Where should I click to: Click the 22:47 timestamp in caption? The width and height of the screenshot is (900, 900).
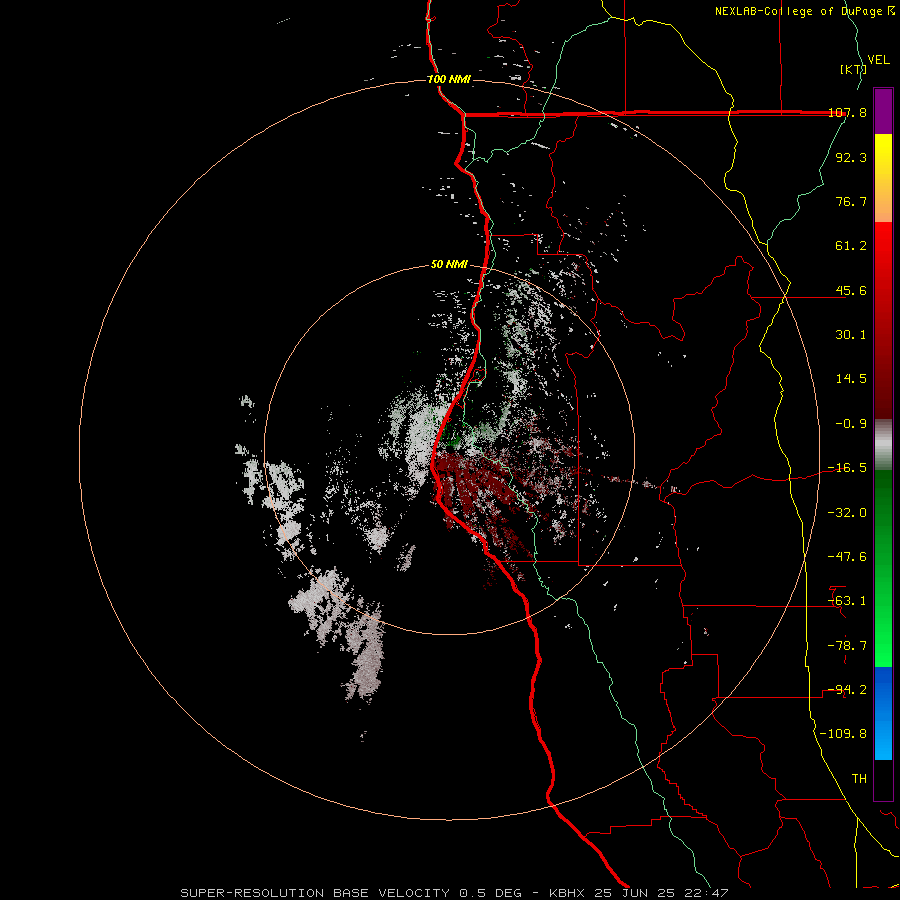(x=707, y=893)
